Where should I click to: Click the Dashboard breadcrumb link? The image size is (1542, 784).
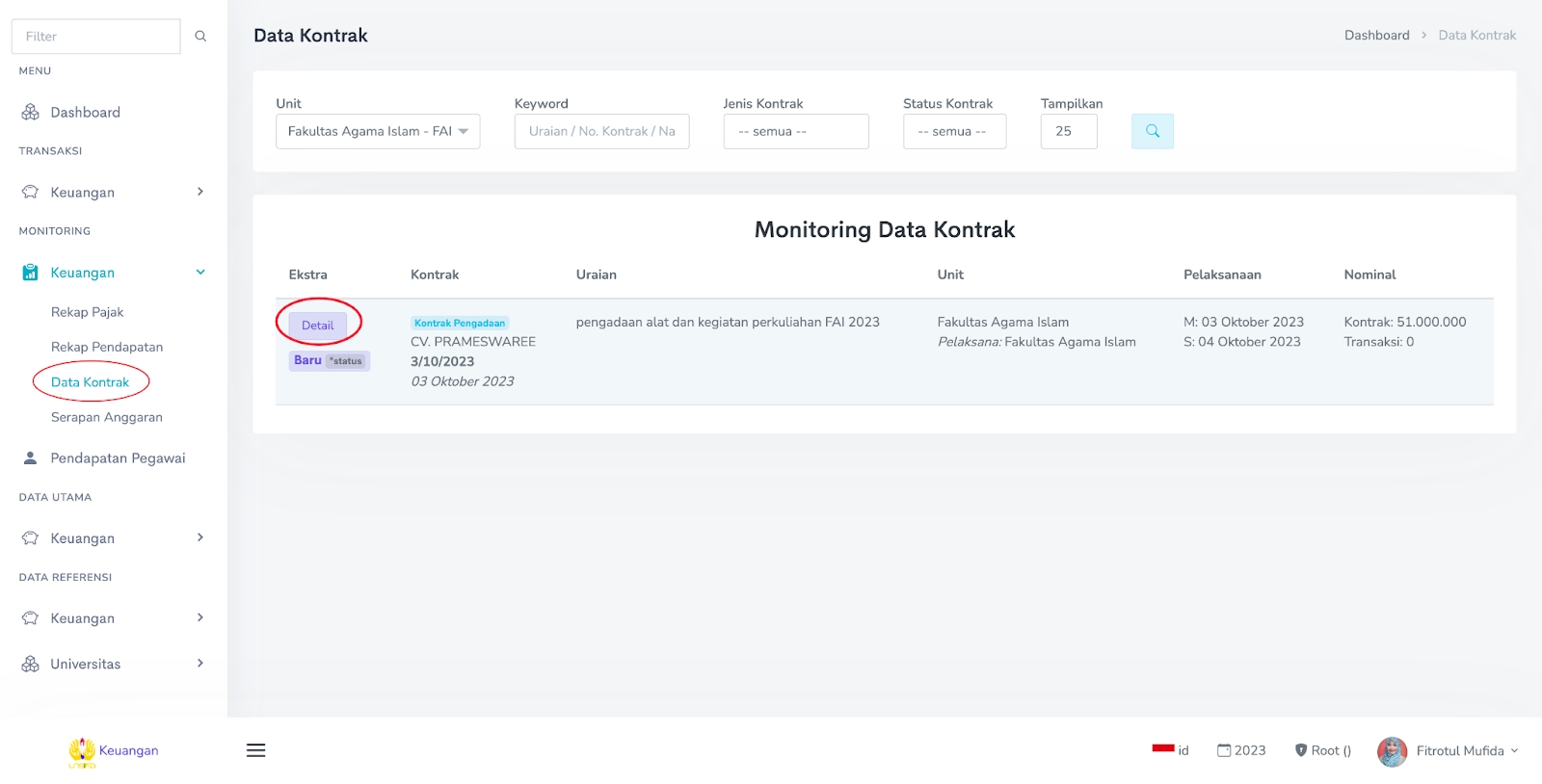(1376, 36)
